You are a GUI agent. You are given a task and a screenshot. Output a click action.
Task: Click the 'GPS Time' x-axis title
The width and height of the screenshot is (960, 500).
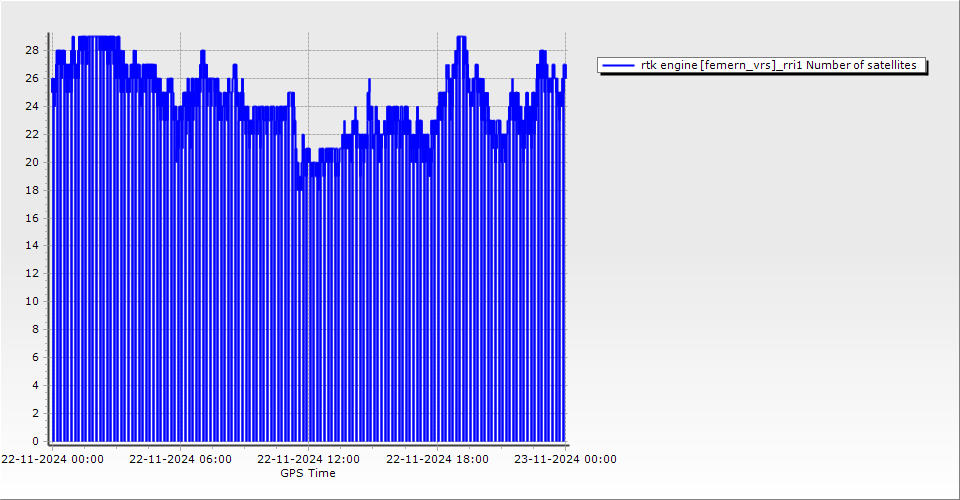tap(308, 473)
